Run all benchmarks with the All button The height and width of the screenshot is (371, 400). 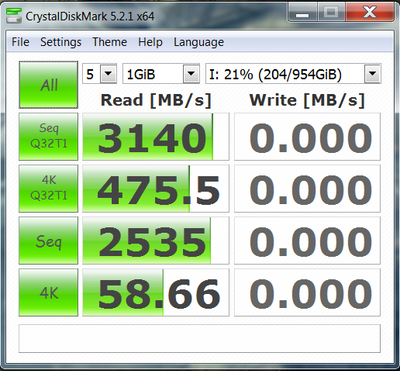click(x=48, y=85)
